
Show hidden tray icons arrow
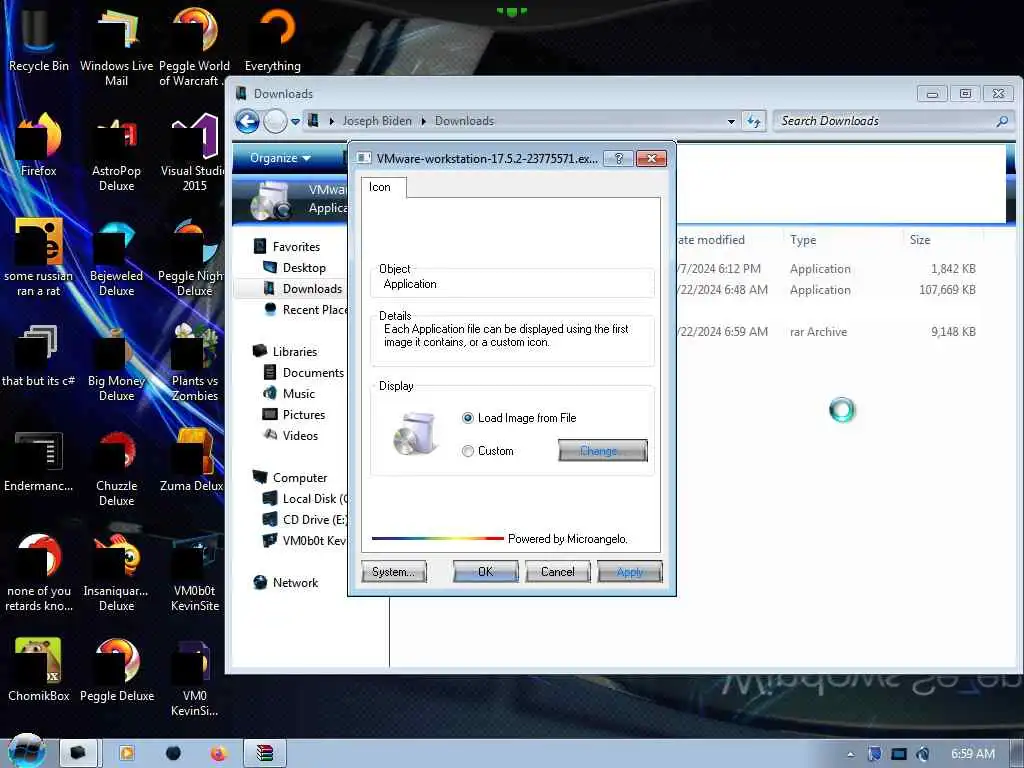click(850, 754)
